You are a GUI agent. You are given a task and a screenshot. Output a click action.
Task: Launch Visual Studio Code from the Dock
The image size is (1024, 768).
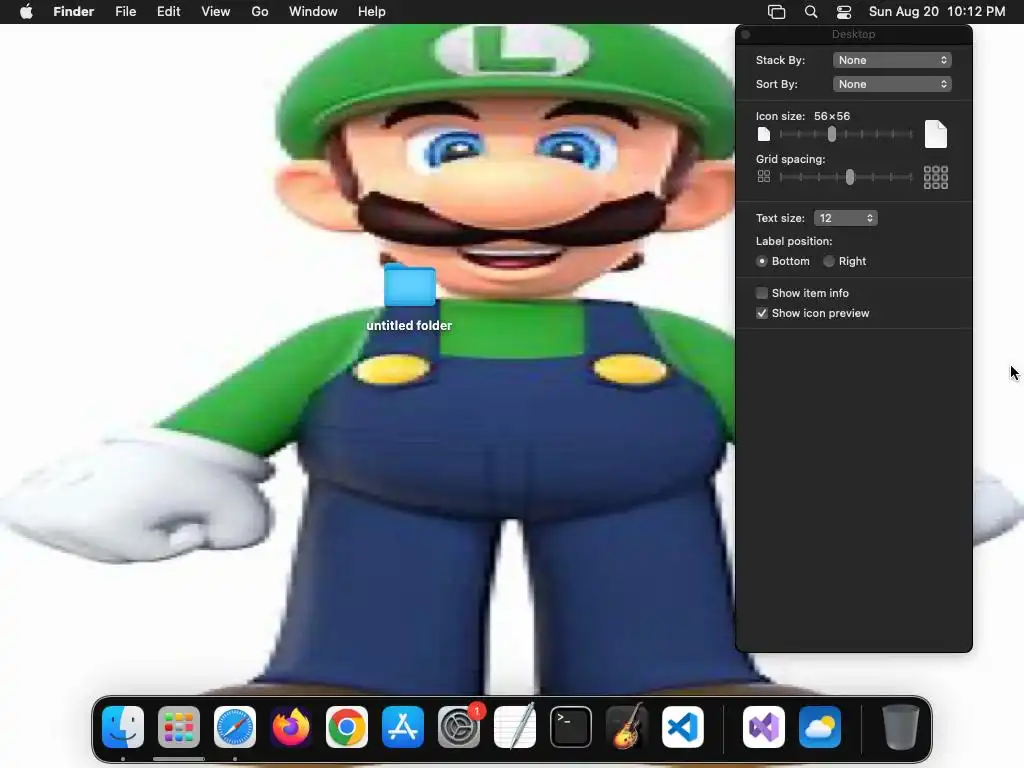[683, 727]
